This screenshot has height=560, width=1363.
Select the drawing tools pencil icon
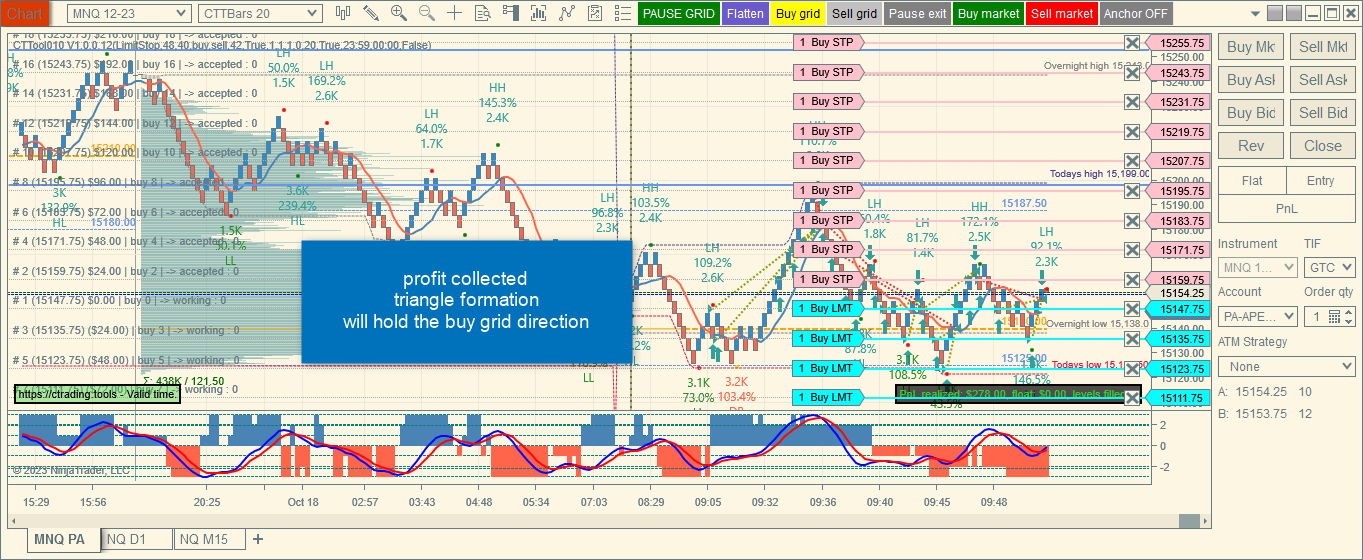tap(371, 13)
